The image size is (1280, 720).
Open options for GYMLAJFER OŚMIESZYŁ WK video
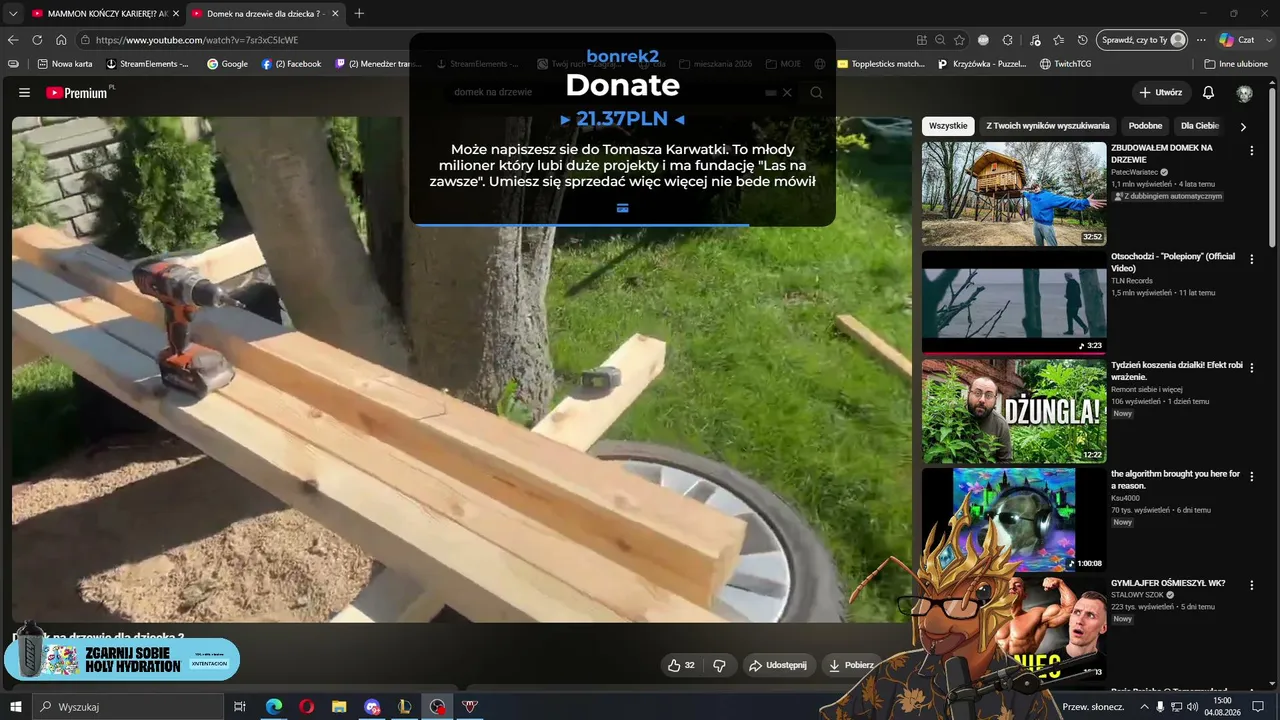coord(1252,586)
